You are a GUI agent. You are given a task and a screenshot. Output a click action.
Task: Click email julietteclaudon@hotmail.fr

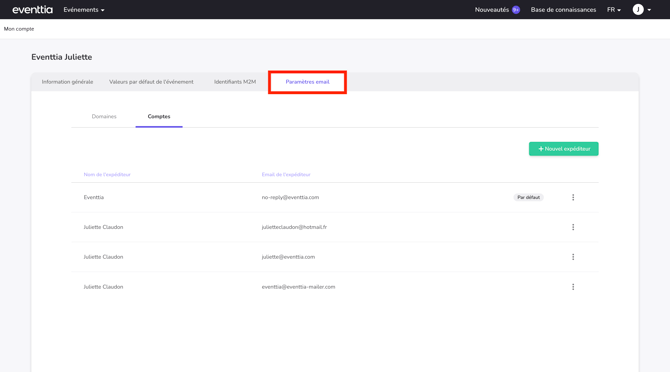pyautogui.click(x=294, y=227)
